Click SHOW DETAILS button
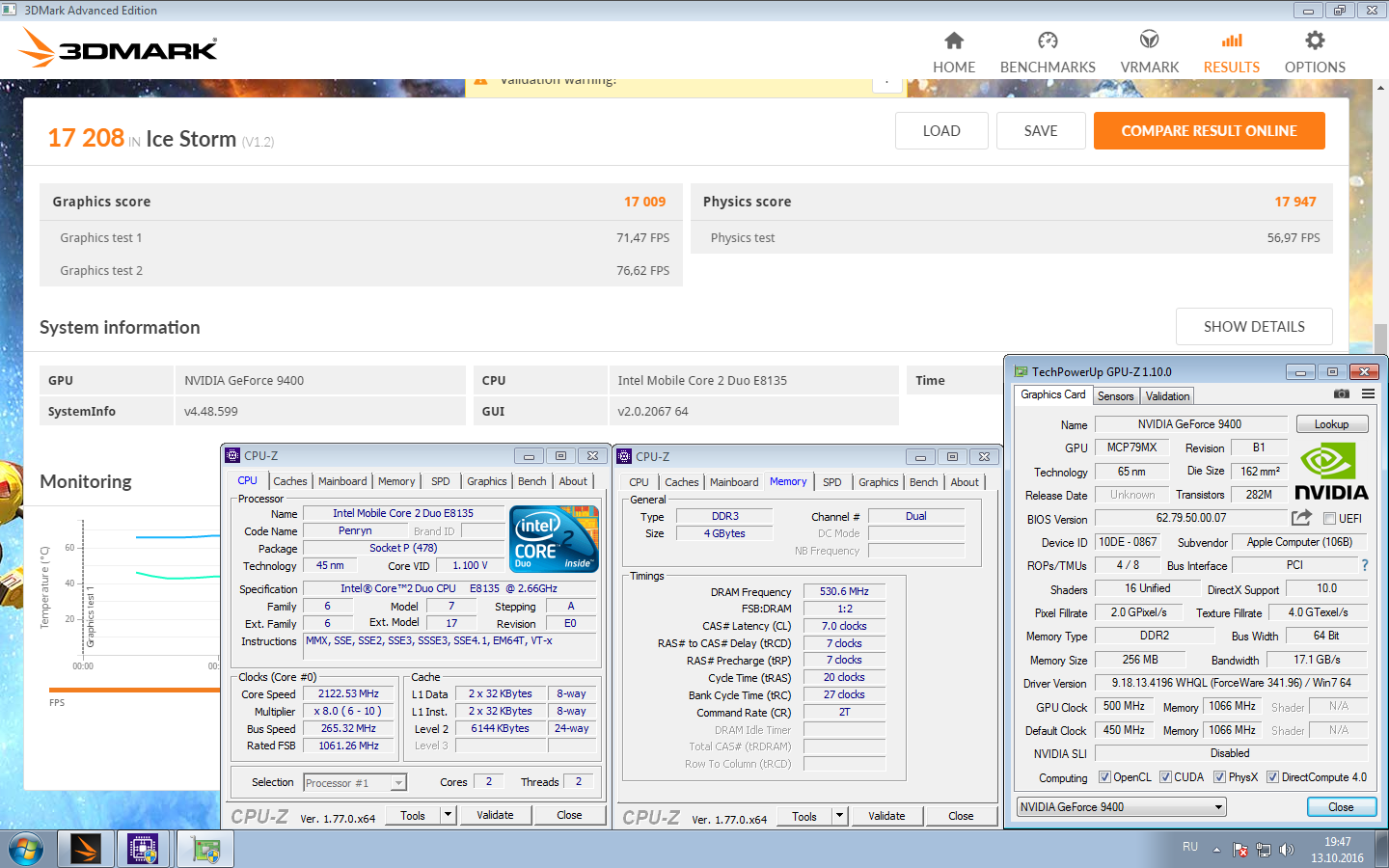1389x868 pixels. 1254,327
